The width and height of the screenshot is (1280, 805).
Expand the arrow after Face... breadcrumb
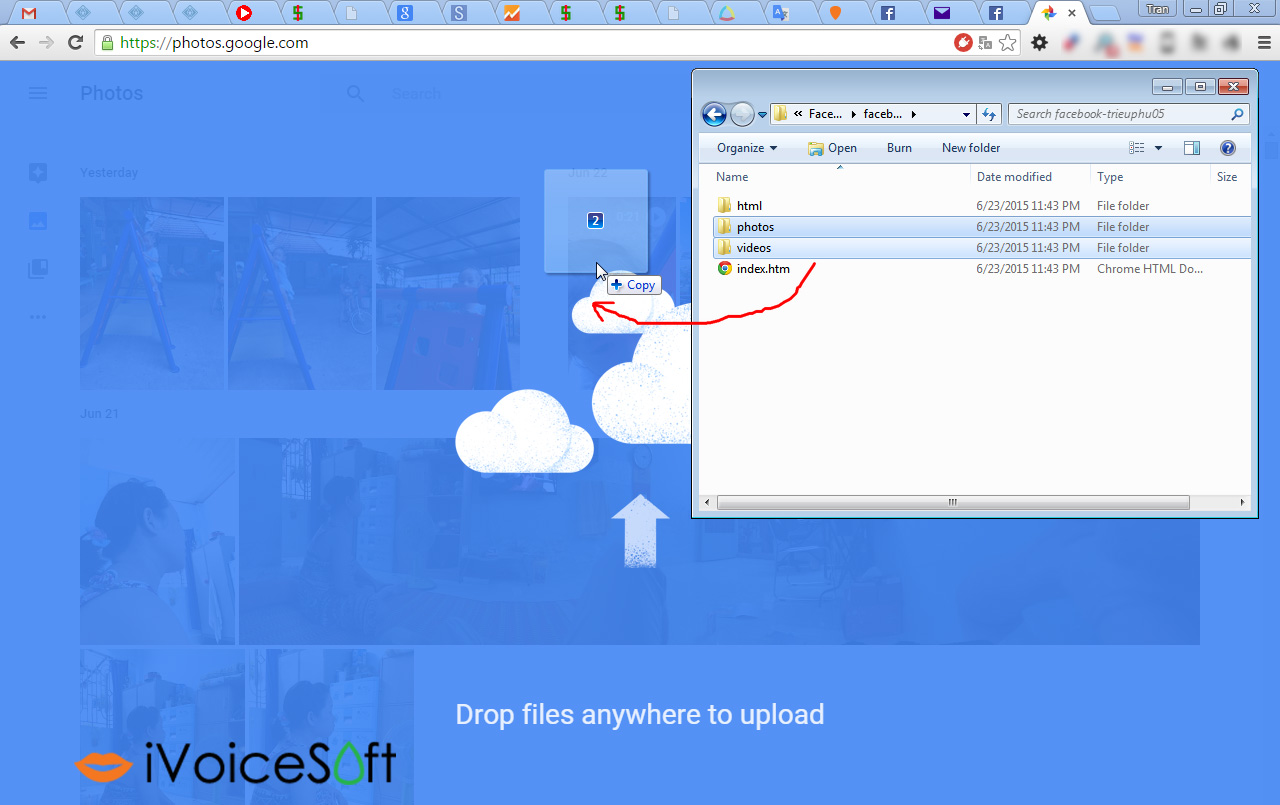pos(853,114)
